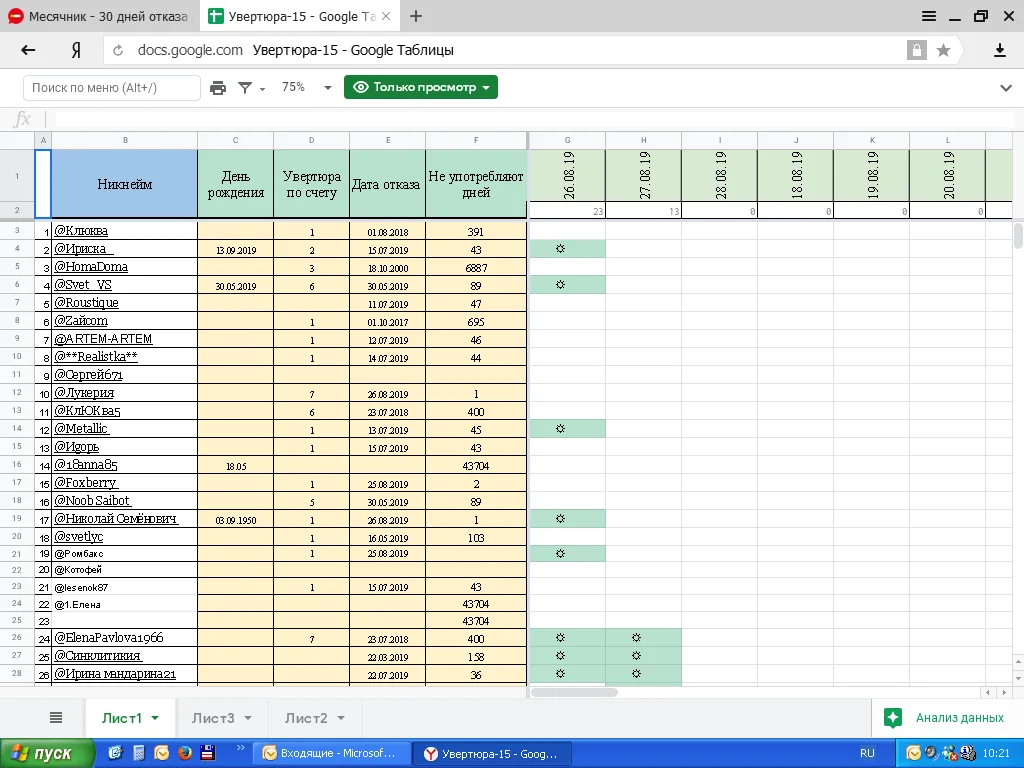Click the print icon in the toolbar
1024x768 pixels.
pyautogui.click(x=218, y=88)
